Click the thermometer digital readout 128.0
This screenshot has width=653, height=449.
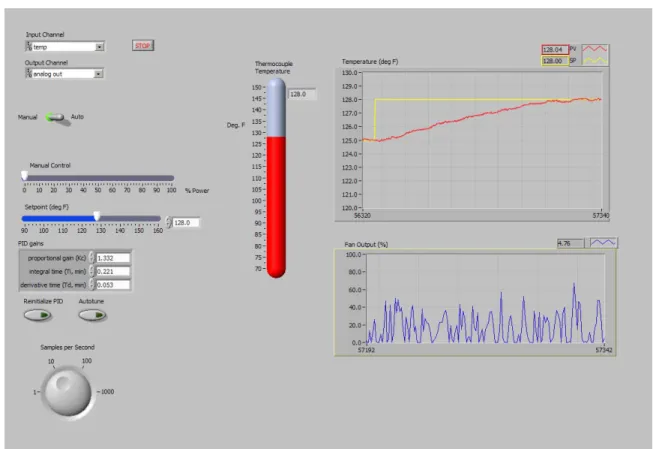click(302, 95)
